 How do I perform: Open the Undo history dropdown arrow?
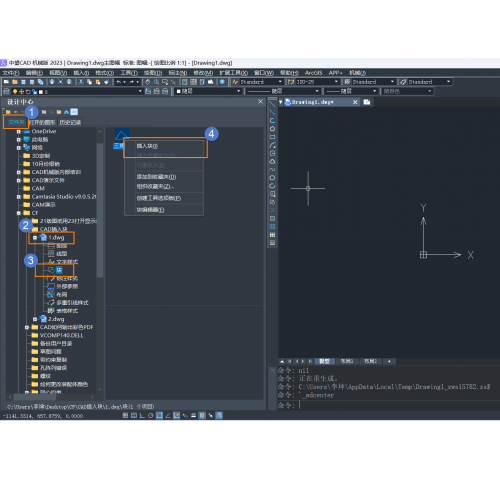tap(124, 82)
